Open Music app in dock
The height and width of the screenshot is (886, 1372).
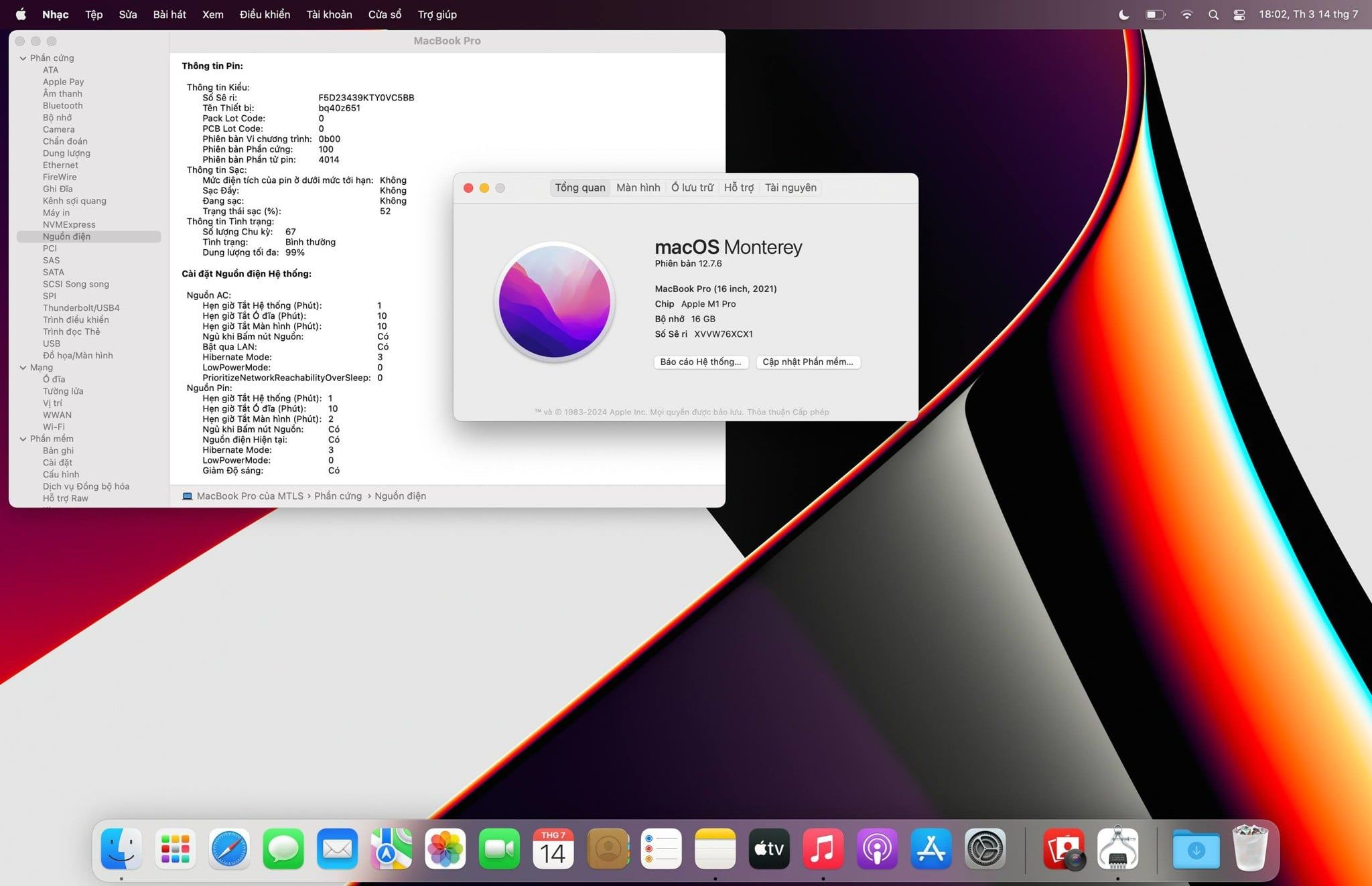823,848
